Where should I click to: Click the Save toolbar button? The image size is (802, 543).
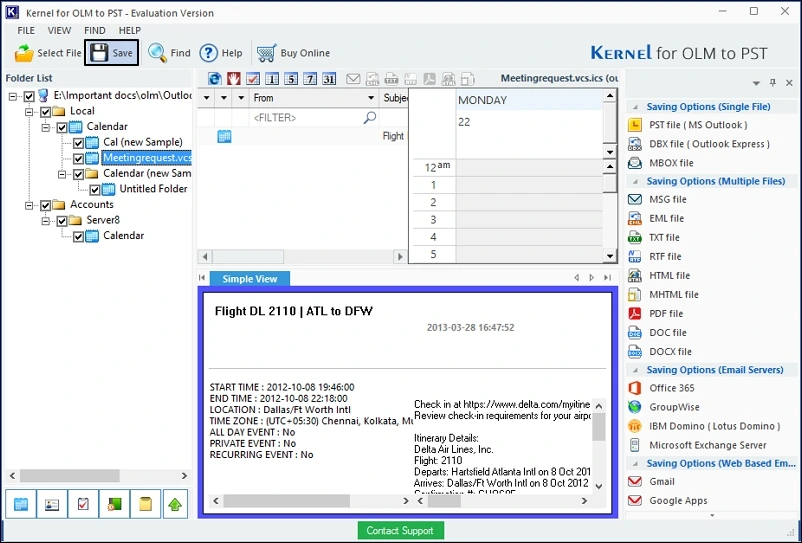(112, 53)
